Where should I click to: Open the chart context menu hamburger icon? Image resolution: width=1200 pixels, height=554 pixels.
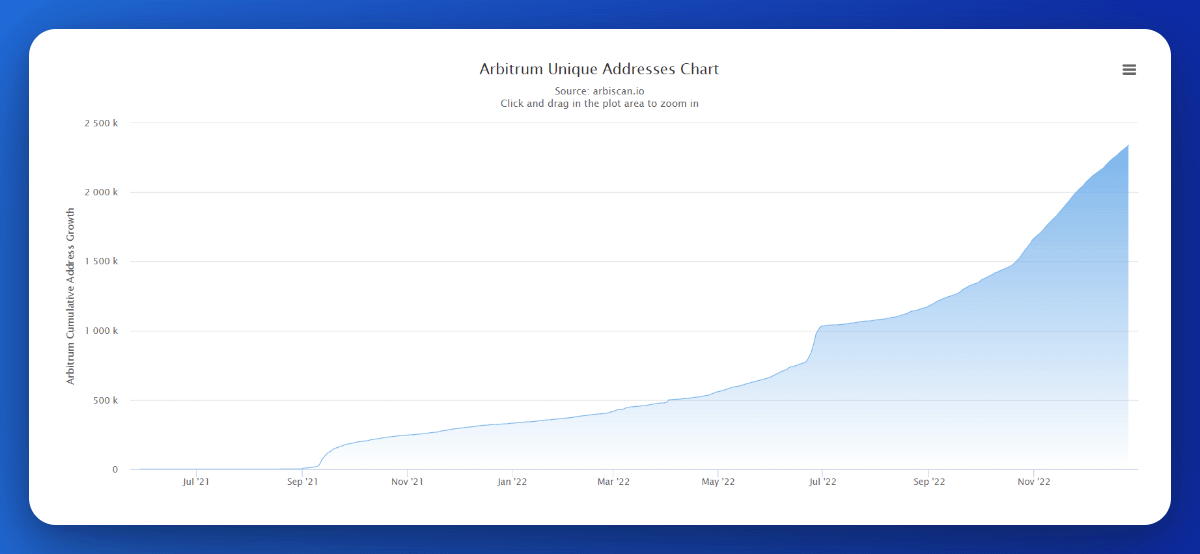pyautogui.click(x=1129, y=70)
